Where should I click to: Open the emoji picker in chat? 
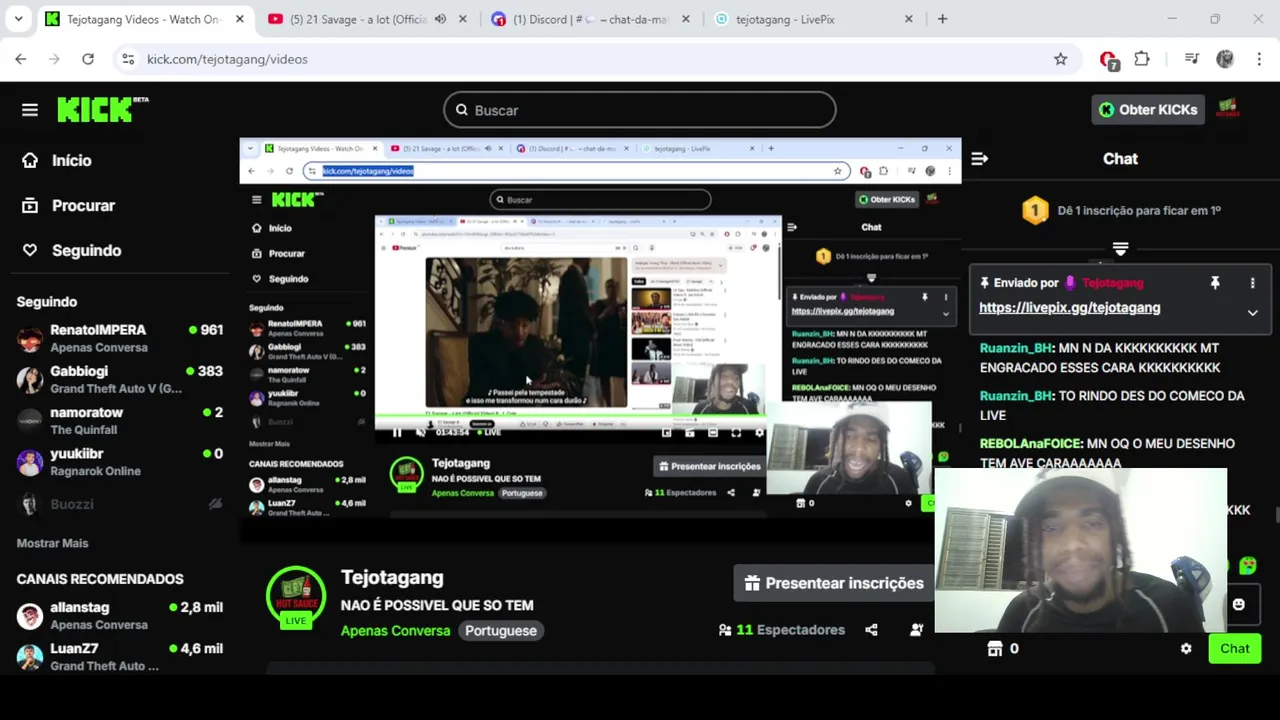coord(1238,604)
